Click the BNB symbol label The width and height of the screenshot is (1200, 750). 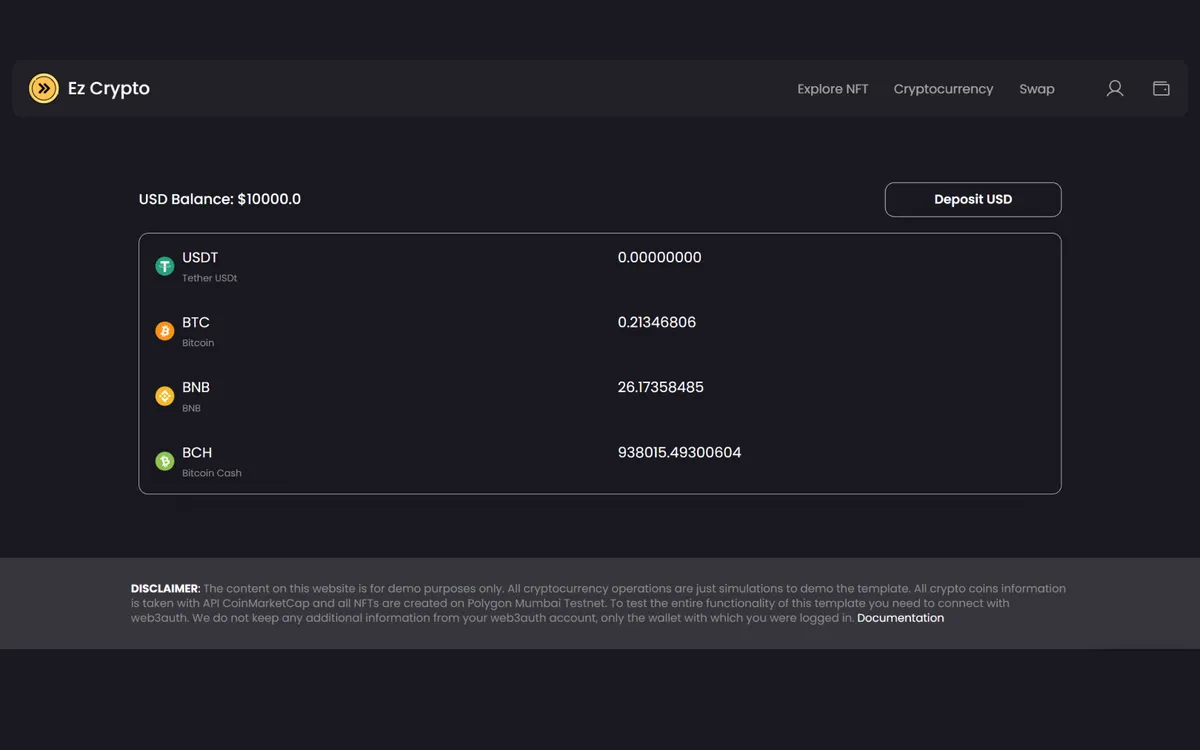click(x=196, y=388)
